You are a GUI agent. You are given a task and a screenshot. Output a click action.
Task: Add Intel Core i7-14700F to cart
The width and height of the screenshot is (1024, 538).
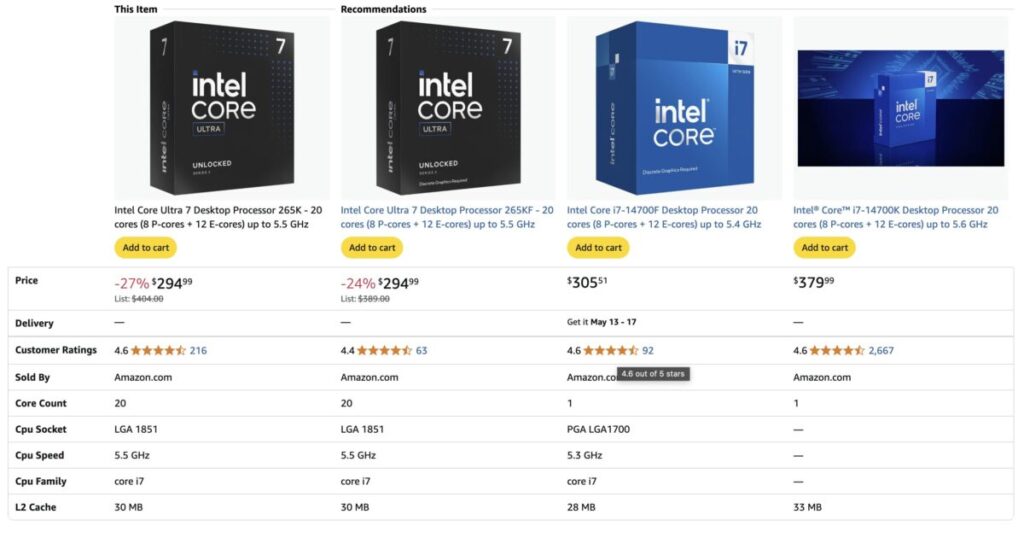point(598,247)
